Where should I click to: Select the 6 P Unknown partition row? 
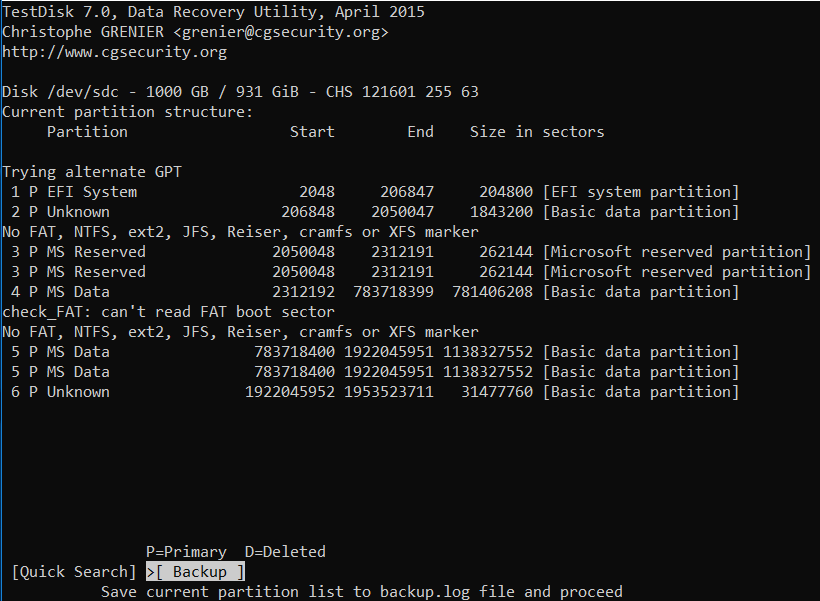374,392
